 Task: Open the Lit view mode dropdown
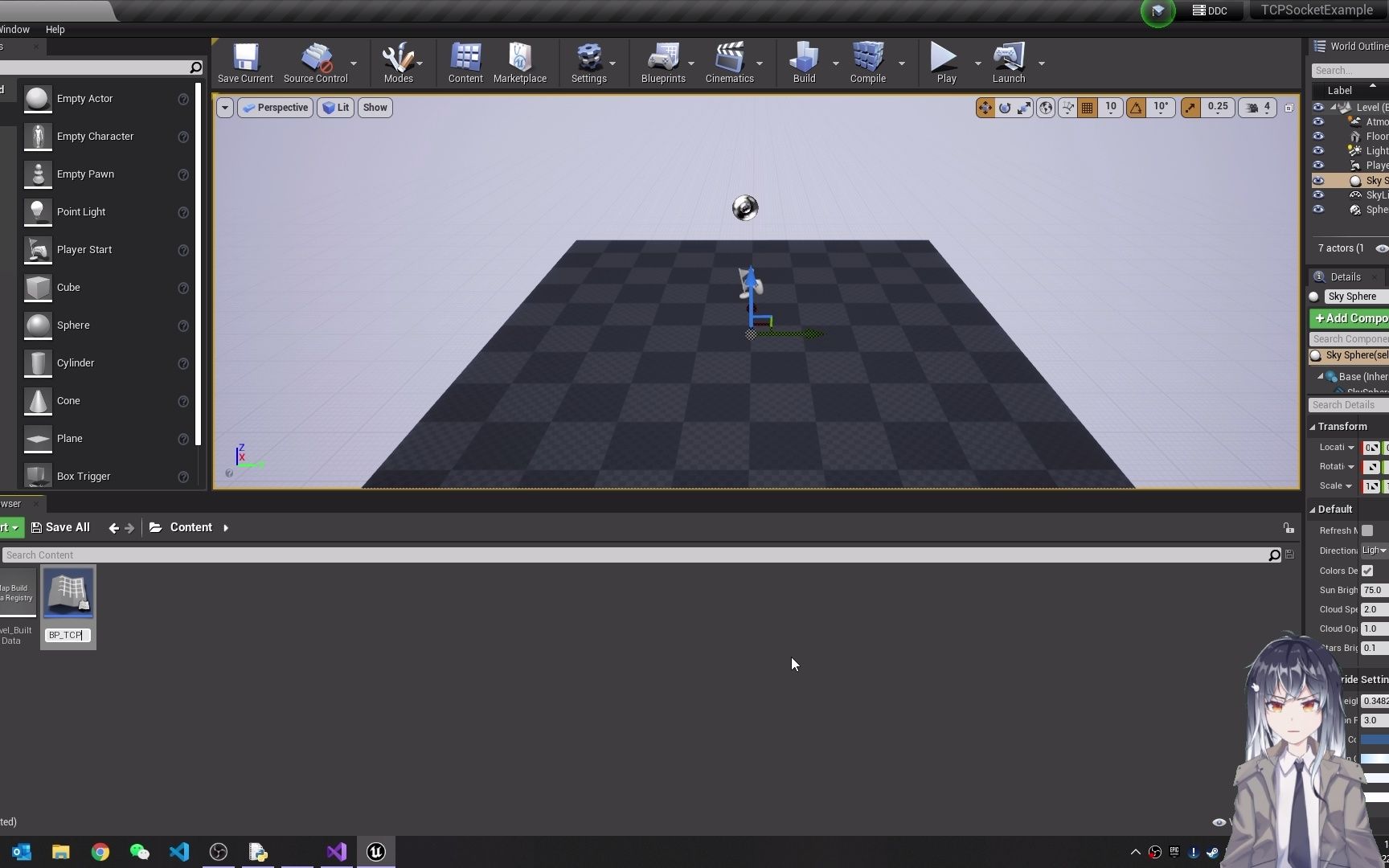335,107
